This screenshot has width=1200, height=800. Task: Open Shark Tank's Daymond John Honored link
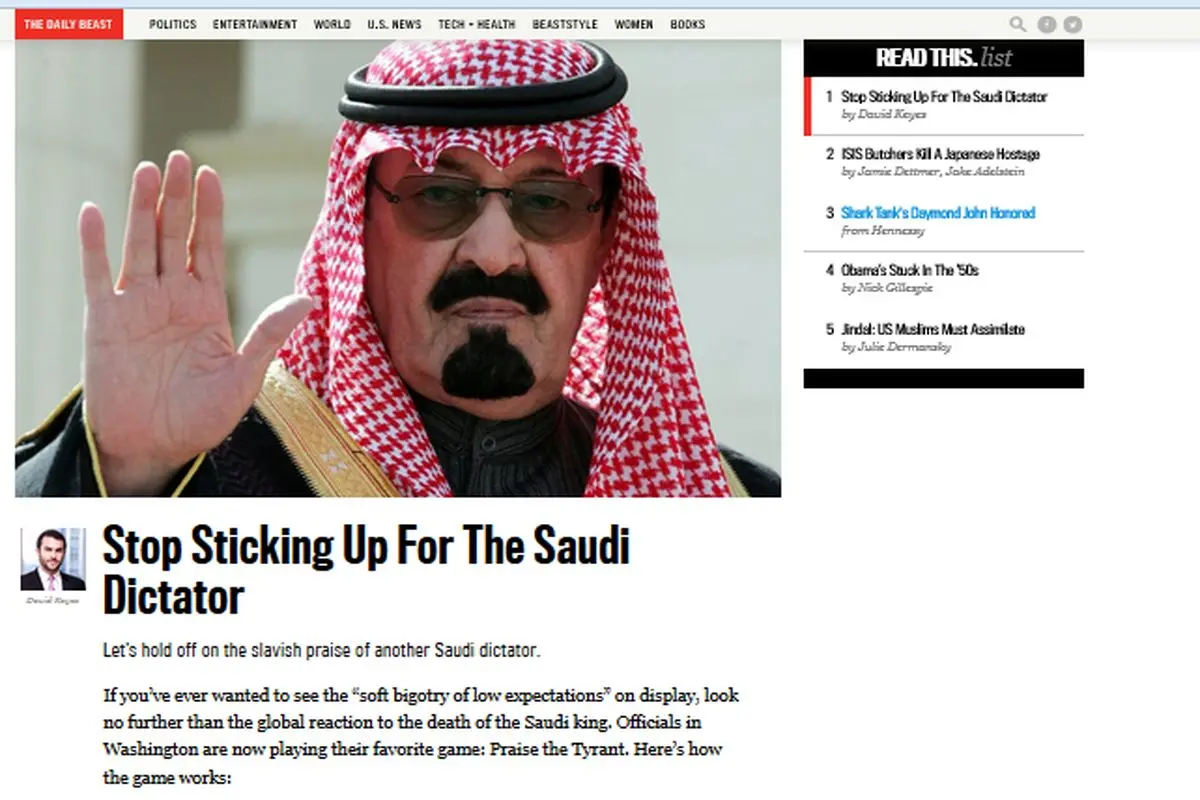pyautogui.click(x=938, y=213)
